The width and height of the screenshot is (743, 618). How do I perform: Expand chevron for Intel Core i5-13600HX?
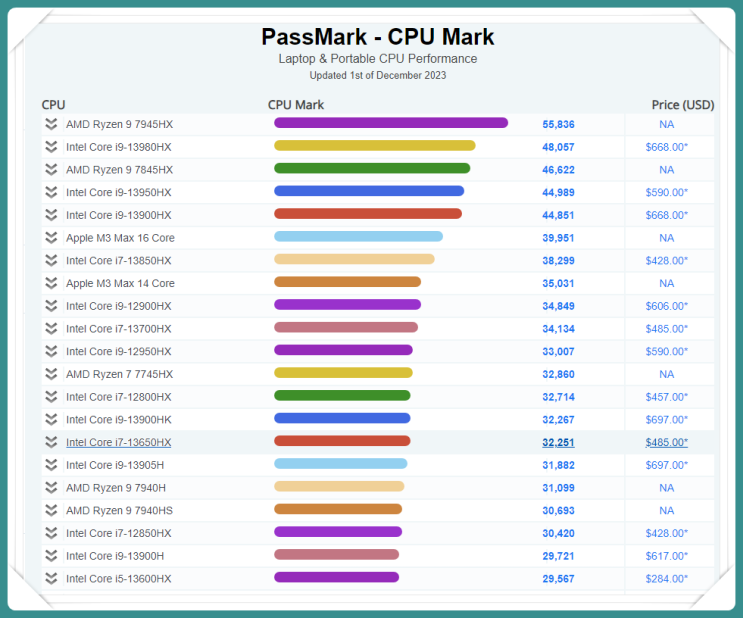pos(51,579)
